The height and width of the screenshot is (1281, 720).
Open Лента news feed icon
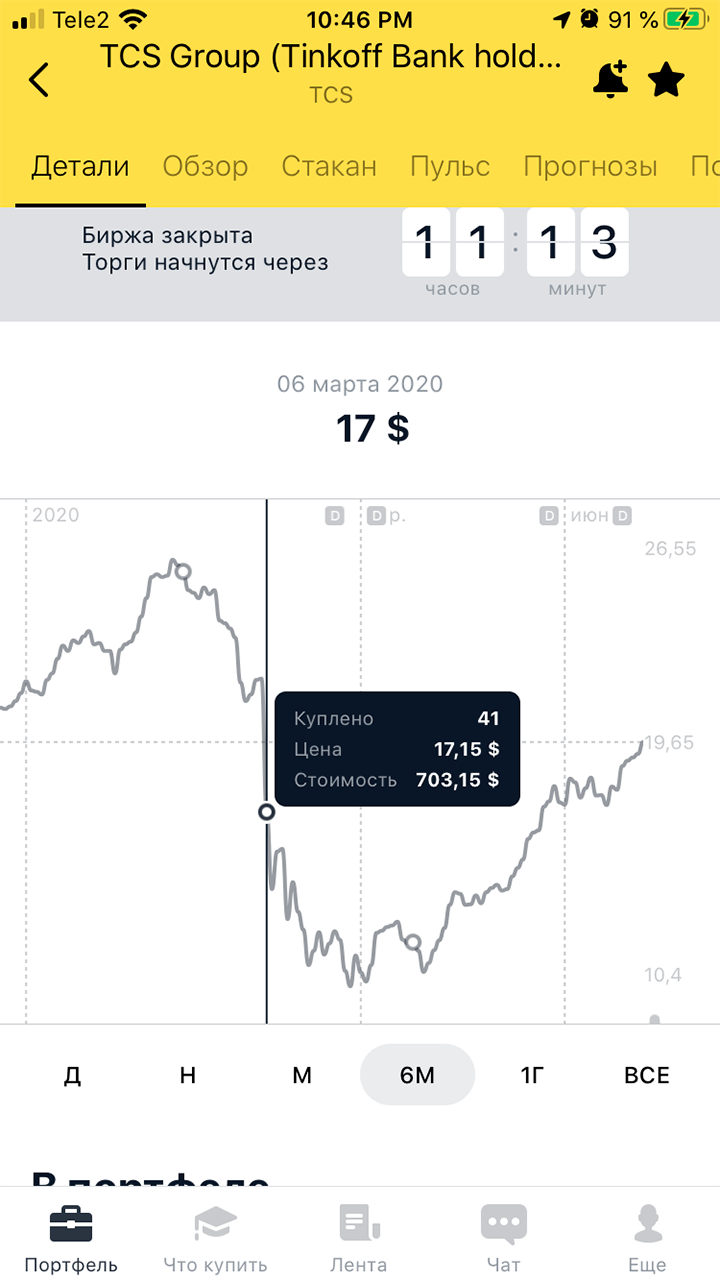click(359, 1225)
